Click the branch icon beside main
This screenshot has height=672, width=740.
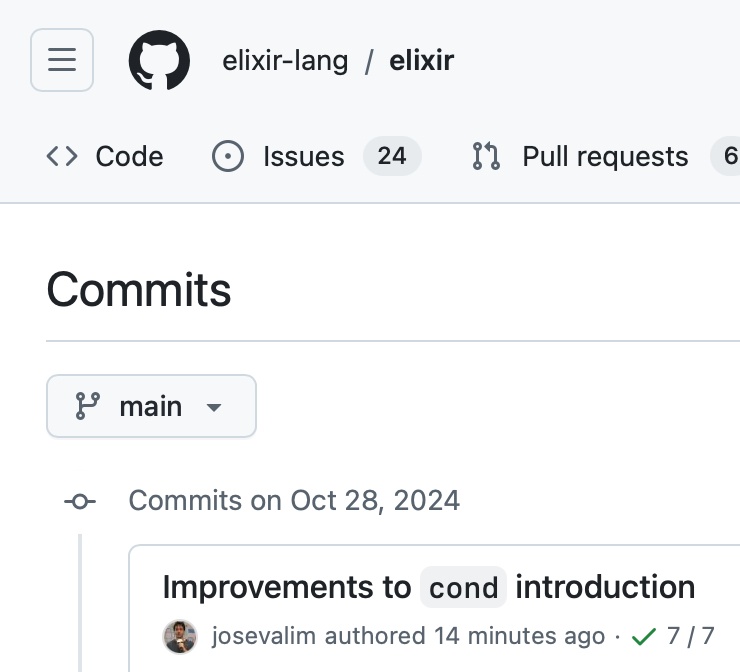coord(88,406)
